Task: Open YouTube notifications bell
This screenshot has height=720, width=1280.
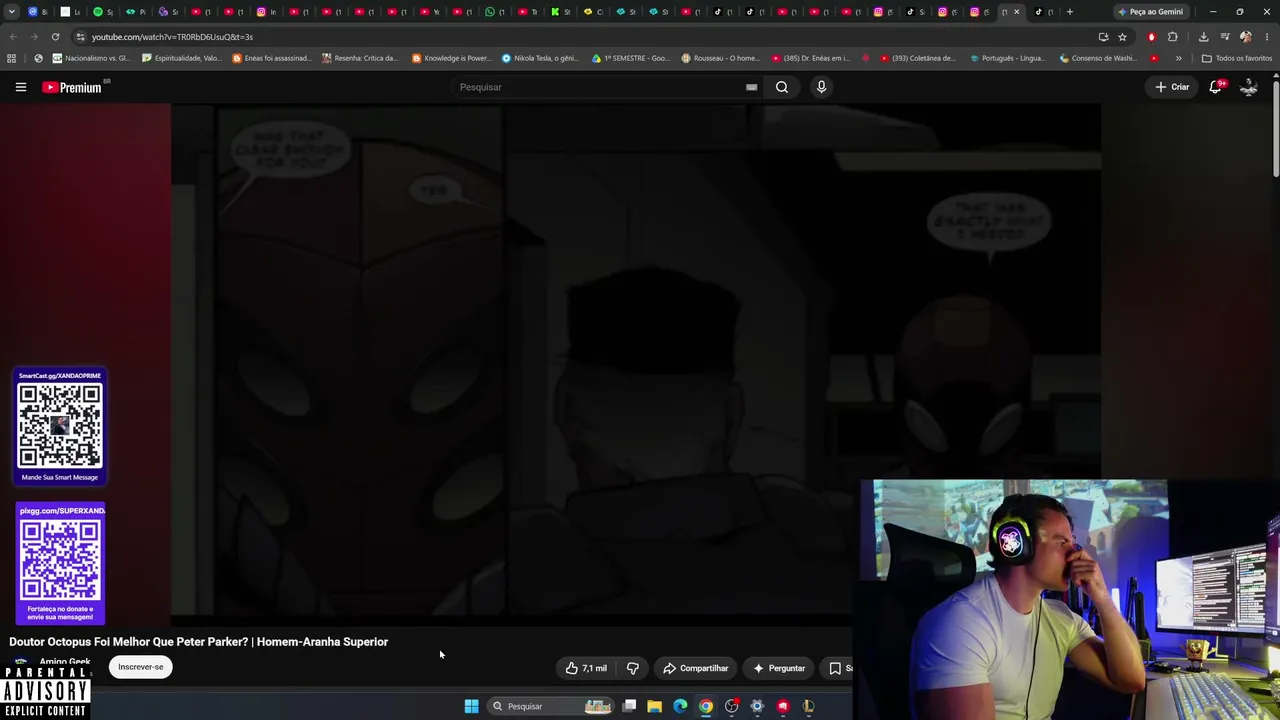Action: (1216, 87)
